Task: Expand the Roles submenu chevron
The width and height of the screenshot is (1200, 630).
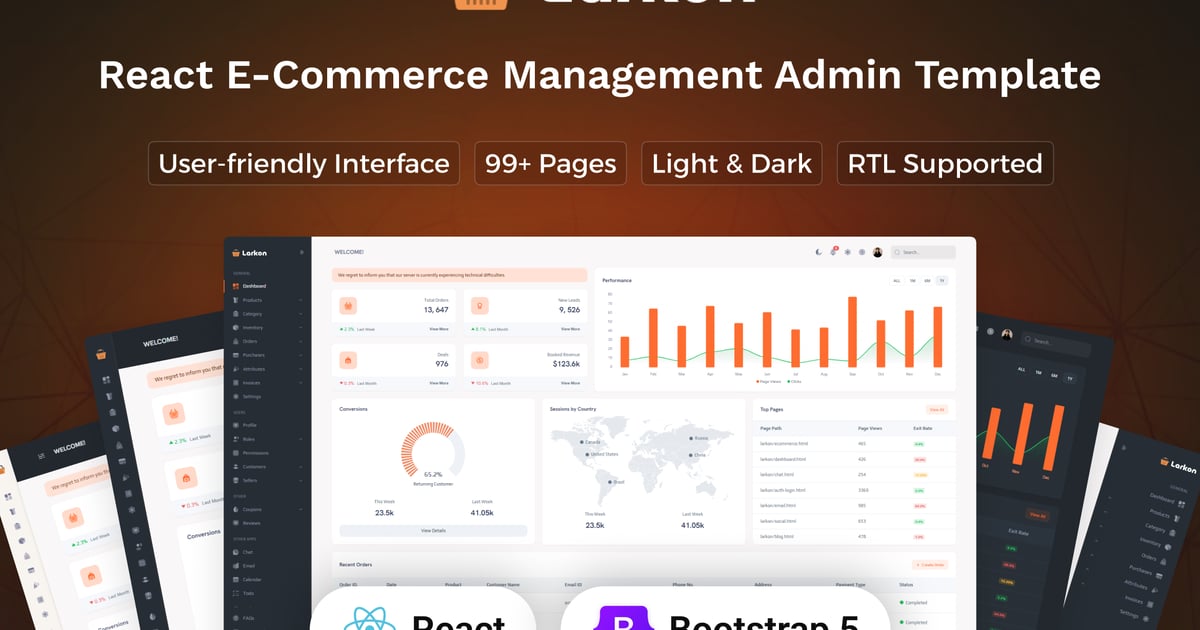Action: coord(300,439)
